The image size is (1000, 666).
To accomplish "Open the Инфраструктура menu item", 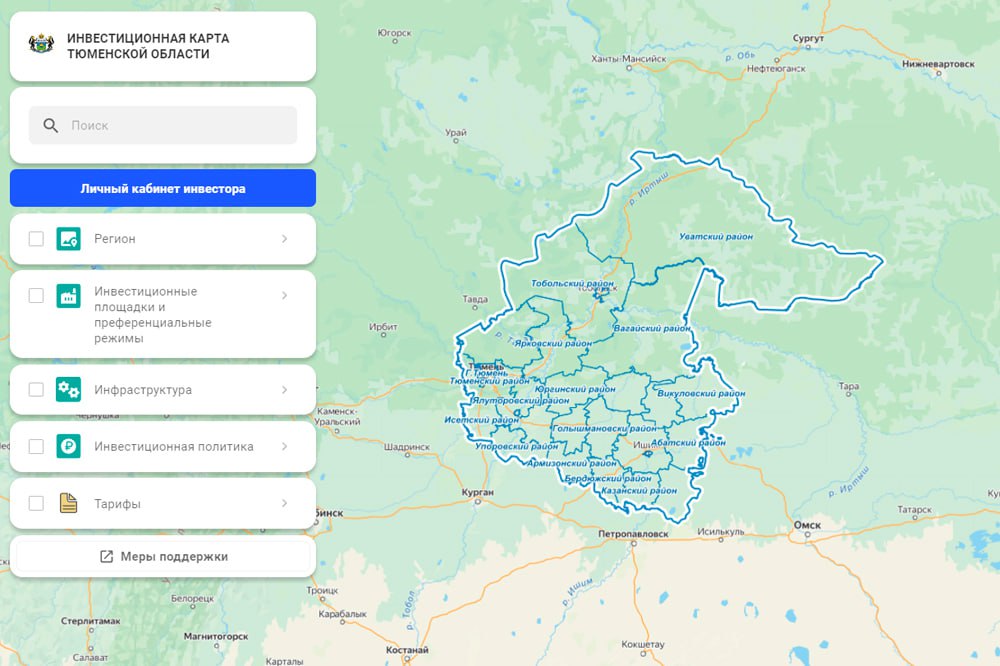I will coord(143,390).
